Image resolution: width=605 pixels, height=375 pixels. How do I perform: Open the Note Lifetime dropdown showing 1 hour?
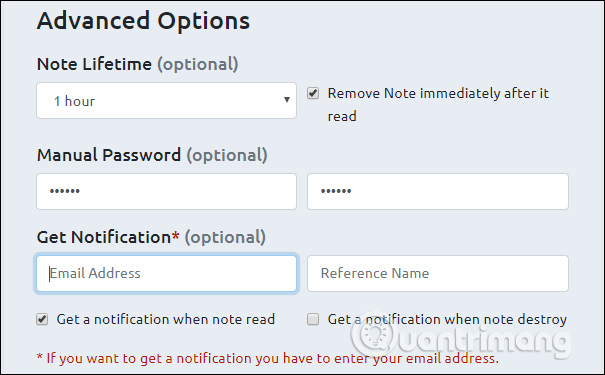(x=166, y=100)
